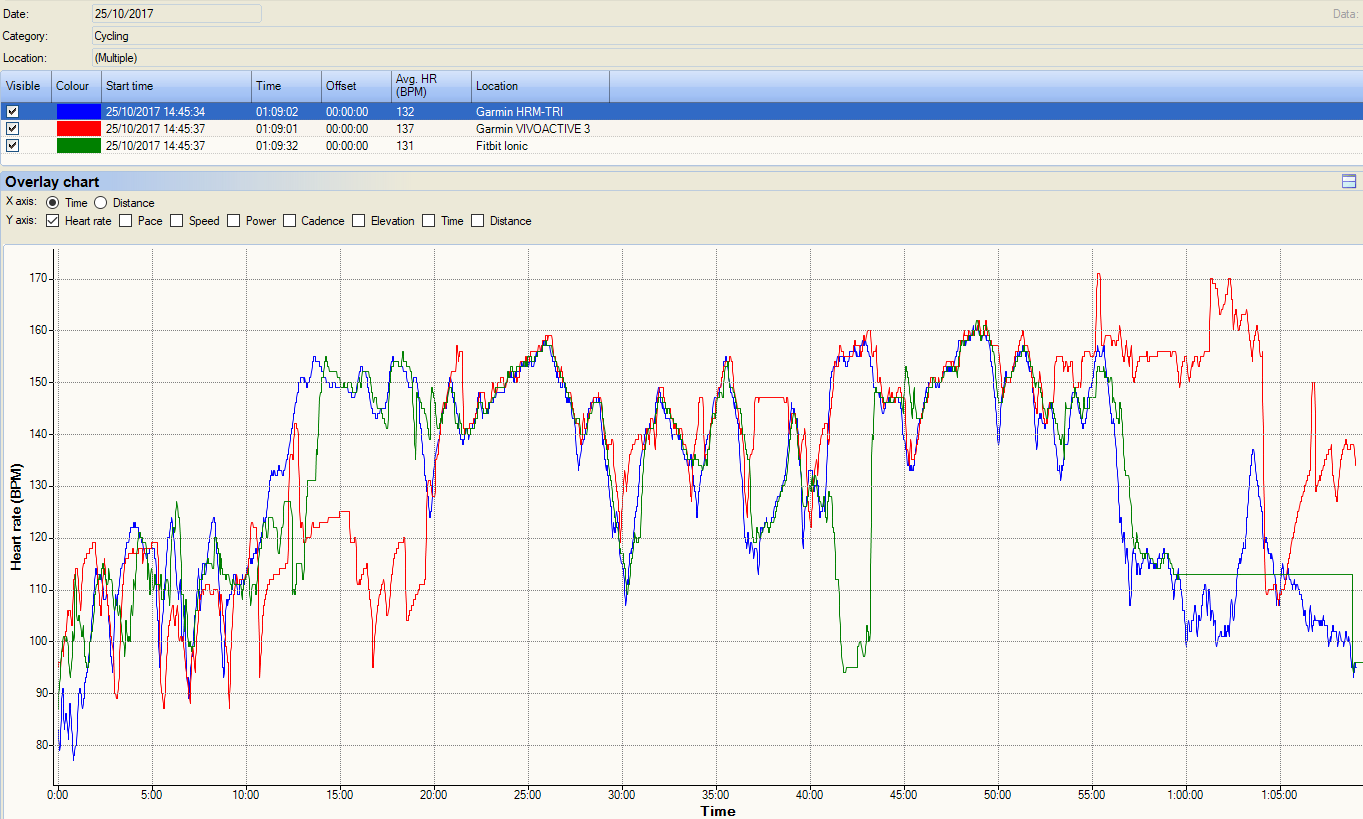Enable the Pace Y axis checkbox
This screenshot has height=819, width=1363.
tap(126, 221)
